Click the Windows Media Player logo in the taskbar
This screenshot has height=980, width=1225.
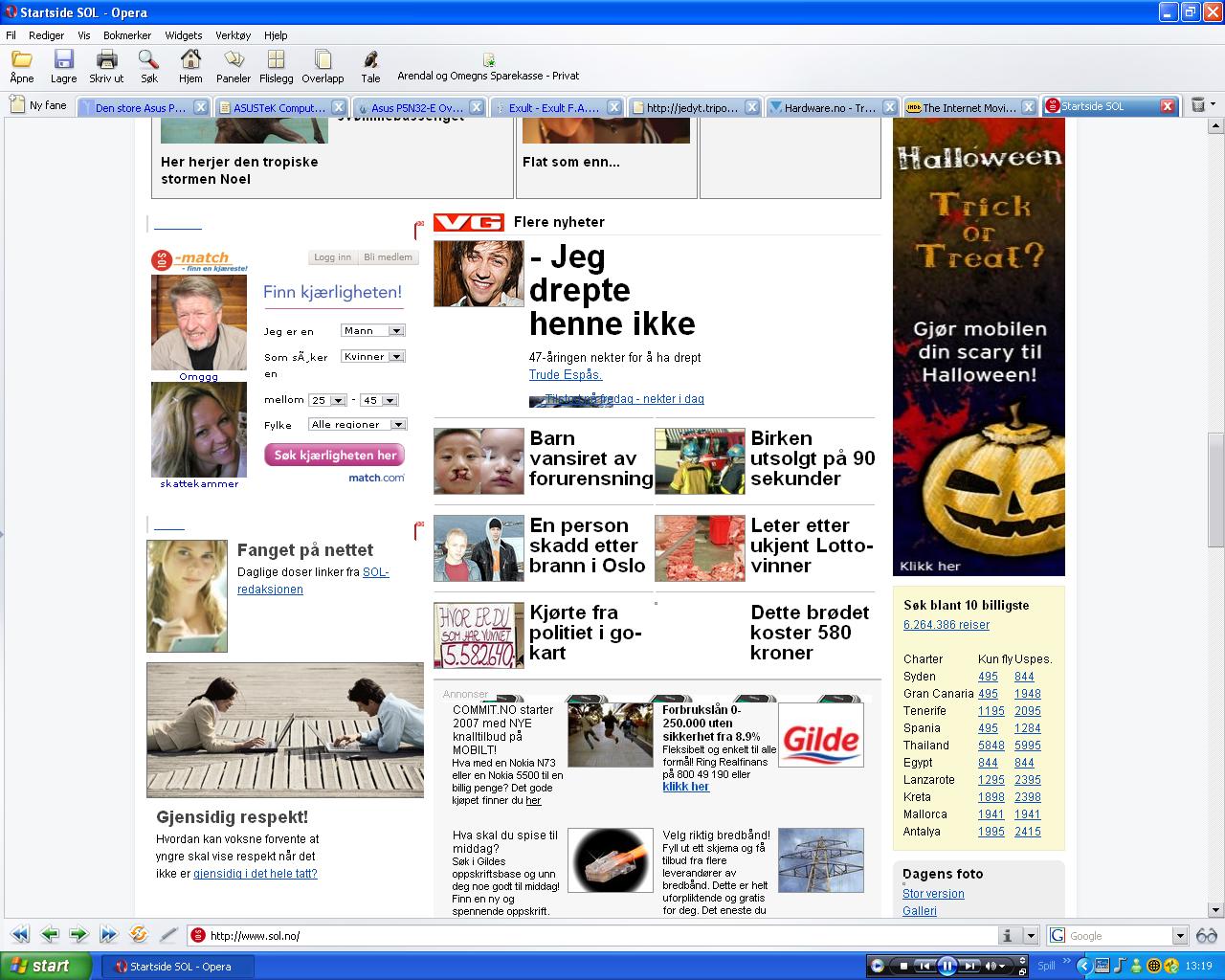point(877,966)
